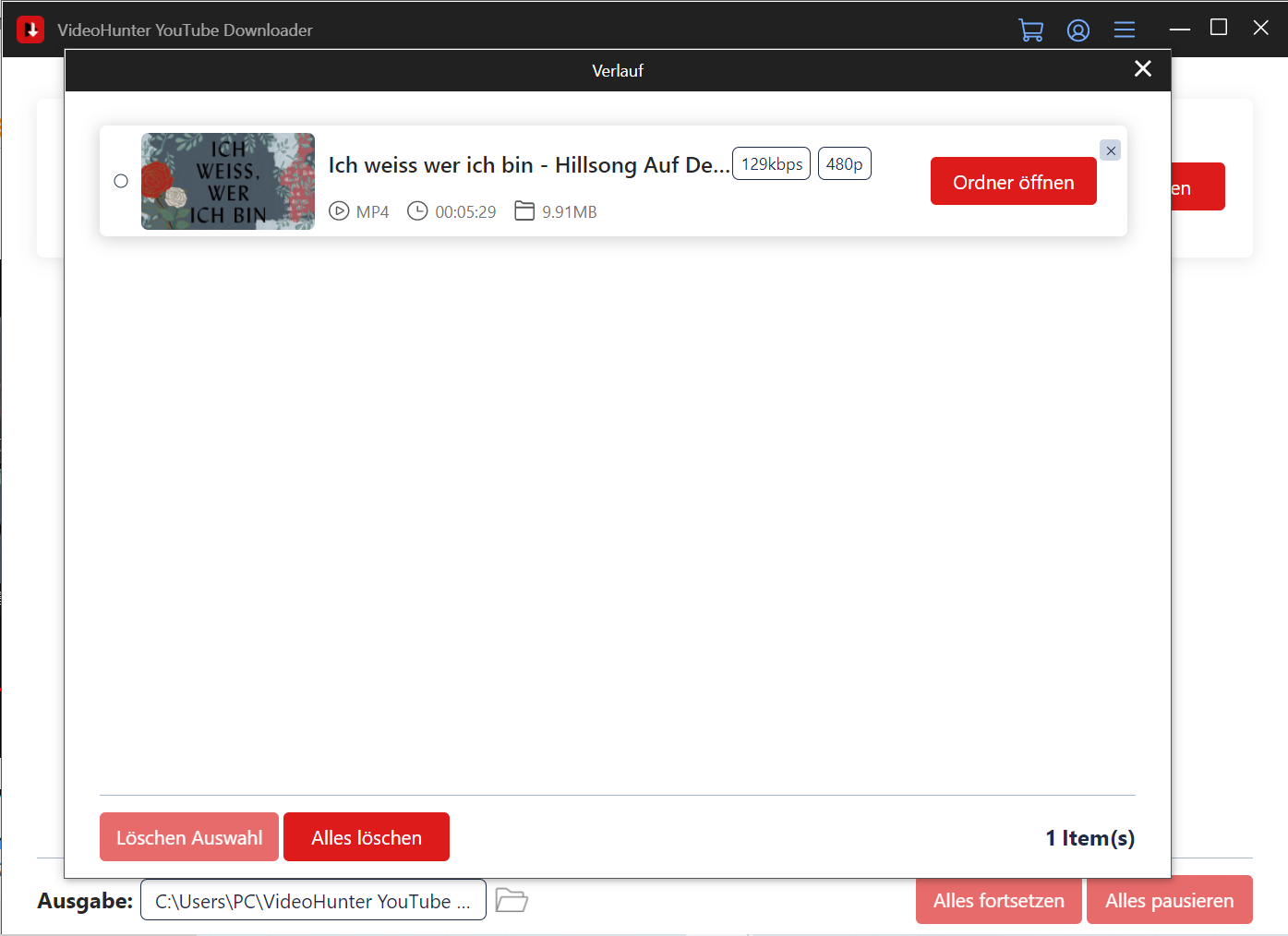This screenshot has height=936, width=1288.
Task: Click the Ausgabe label
Action: click(x=85, y=901)
